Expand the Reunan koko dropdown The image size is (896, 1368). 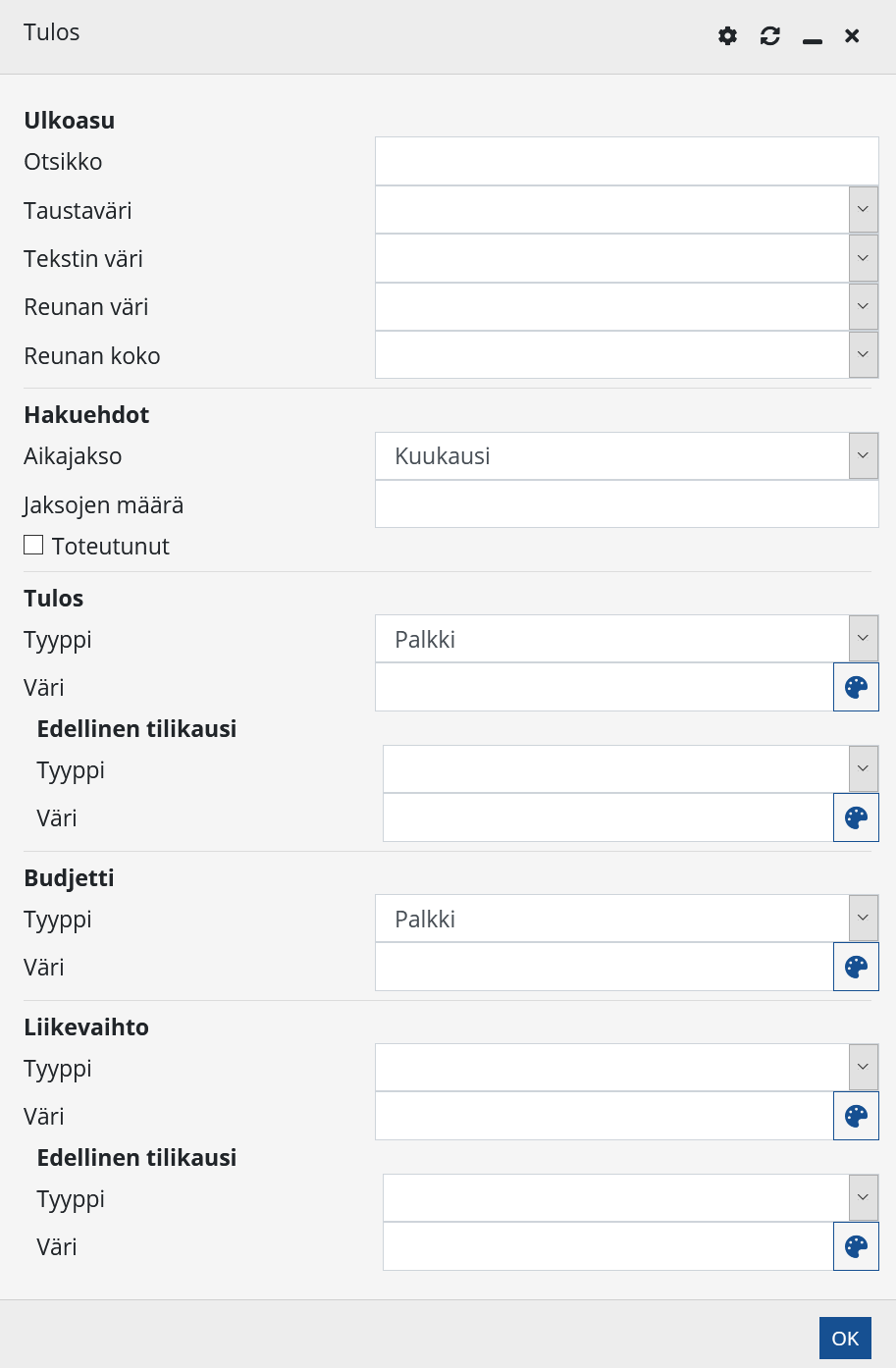863,355
